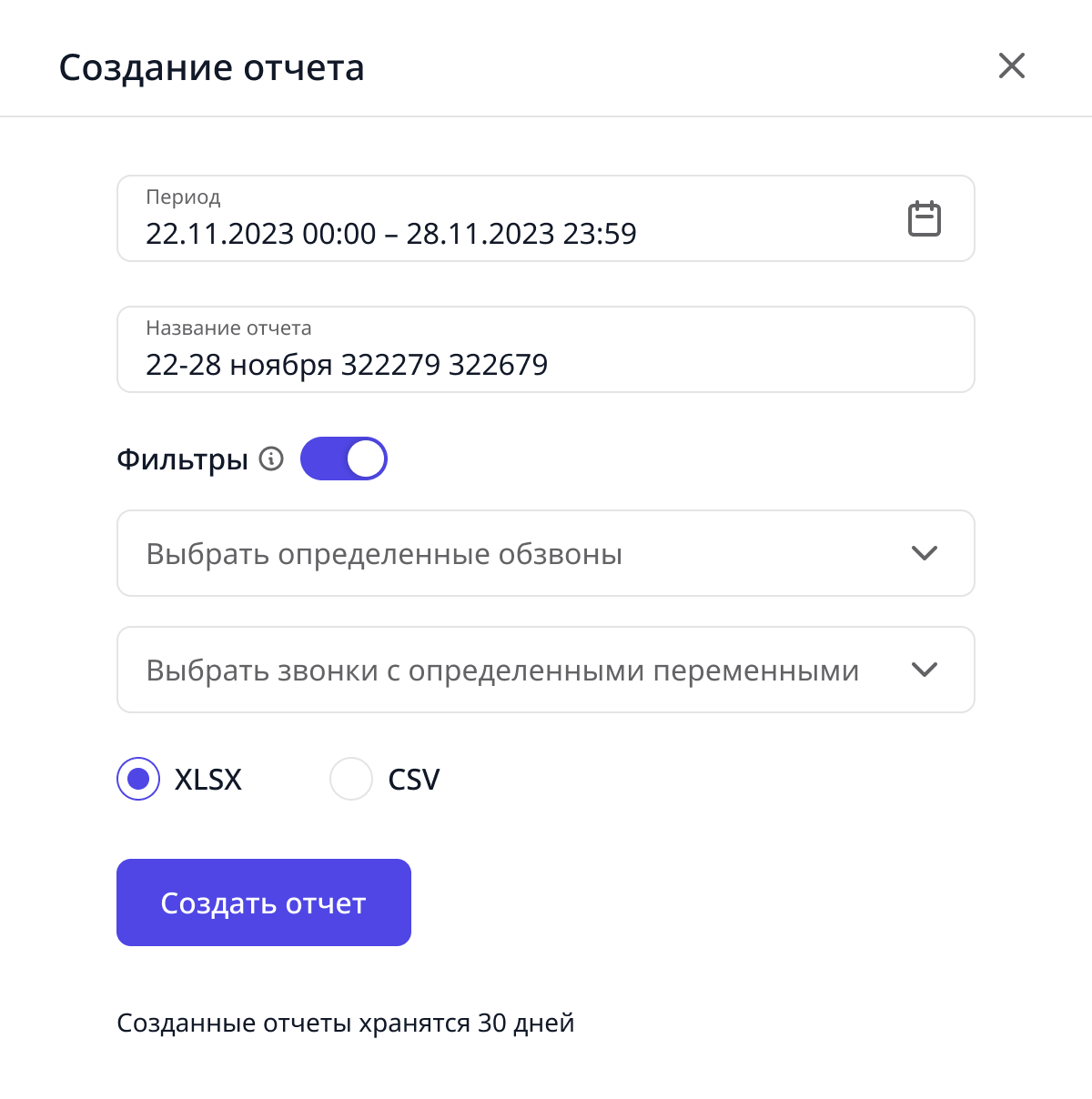The width and height of the screenshot is (1092, 1099).
Task: Click the Созданные отчеты хранятся 30 дней note
Action: [346, 1023]
